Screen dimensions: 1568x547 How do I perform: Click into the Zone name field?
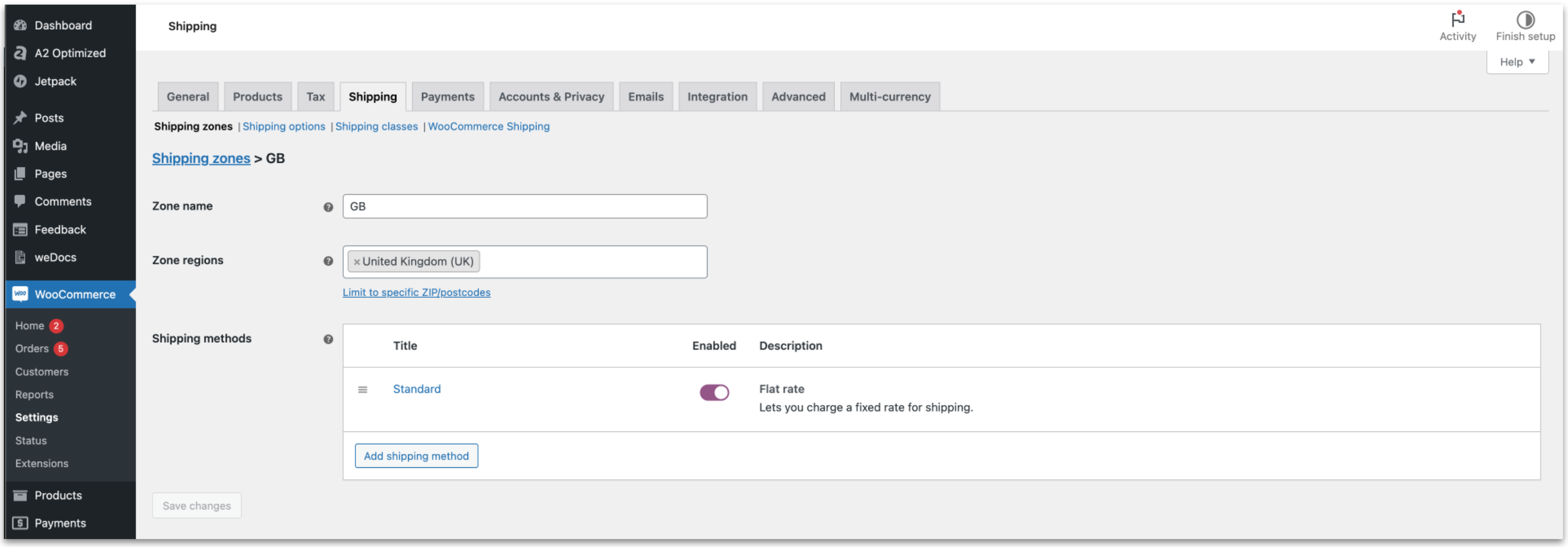click(x=525, y=206)
